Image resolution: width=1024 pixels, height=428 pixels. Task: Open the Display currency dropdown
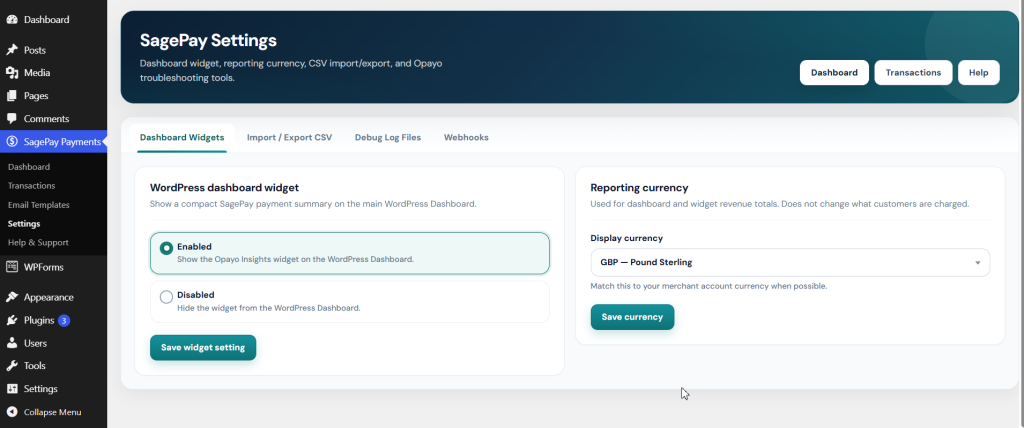click(x=790, y=263)
